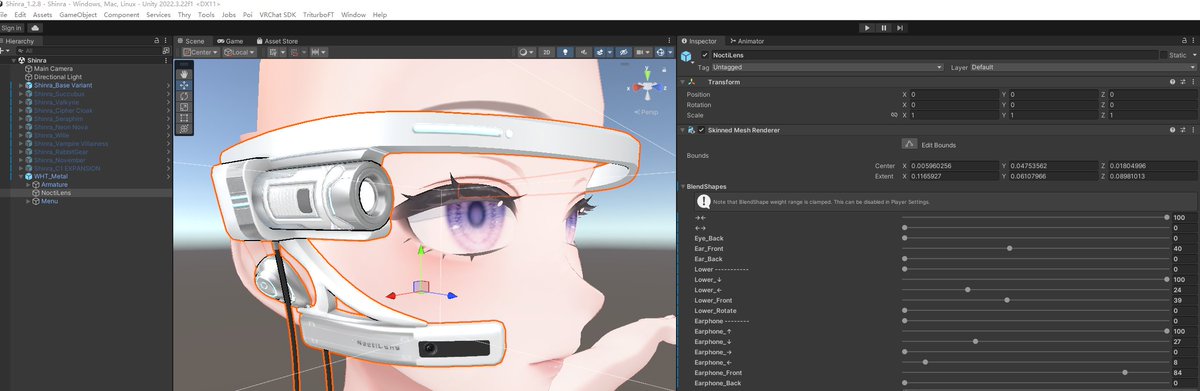Click the Hierarchy search-by-type icon
Image resolution: width=1200 pixels, height=391 pixels.
coord(166,50)
